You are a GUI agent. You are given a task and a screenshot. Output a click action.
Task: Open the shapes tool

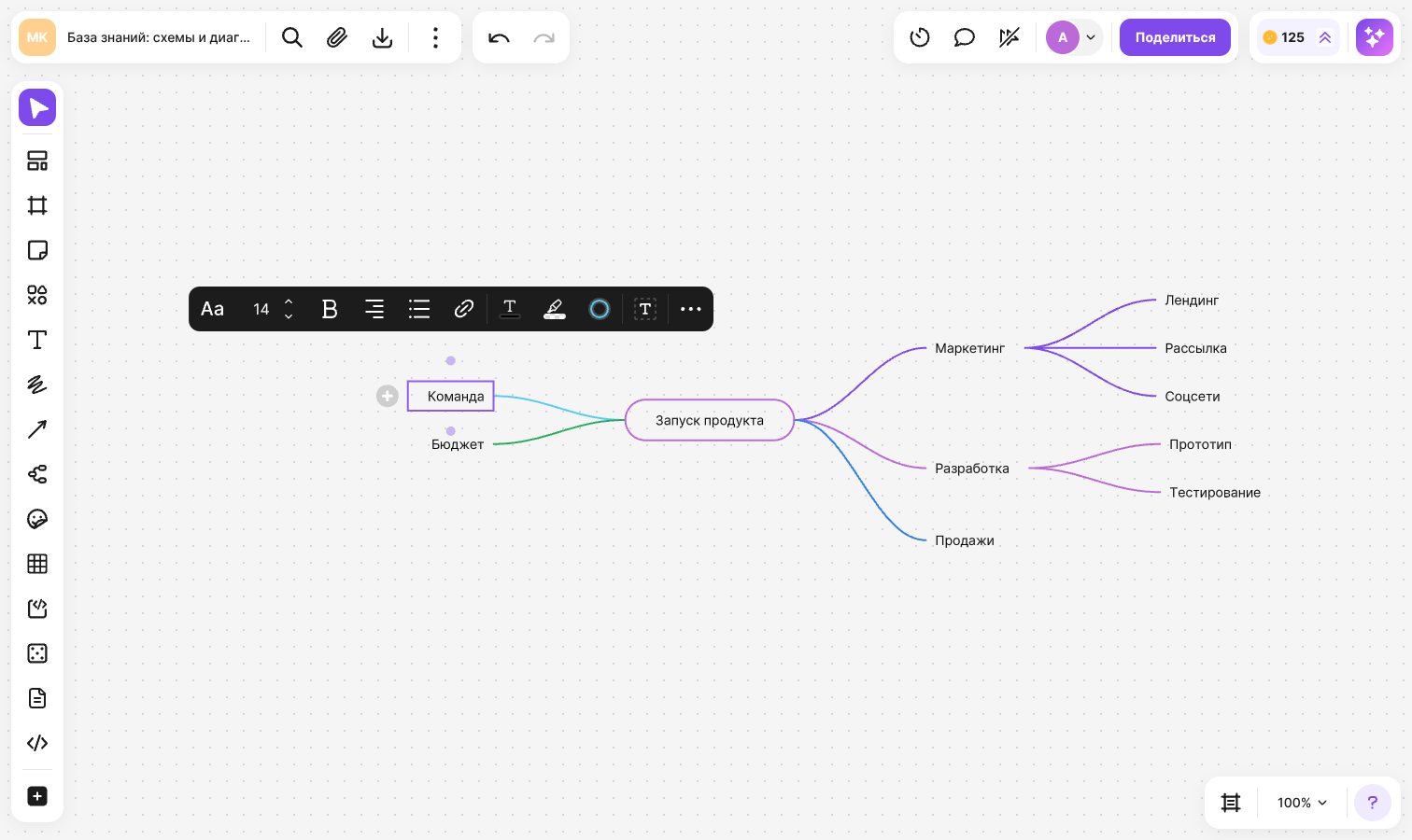pyautogui.click(x=37, y=295)
